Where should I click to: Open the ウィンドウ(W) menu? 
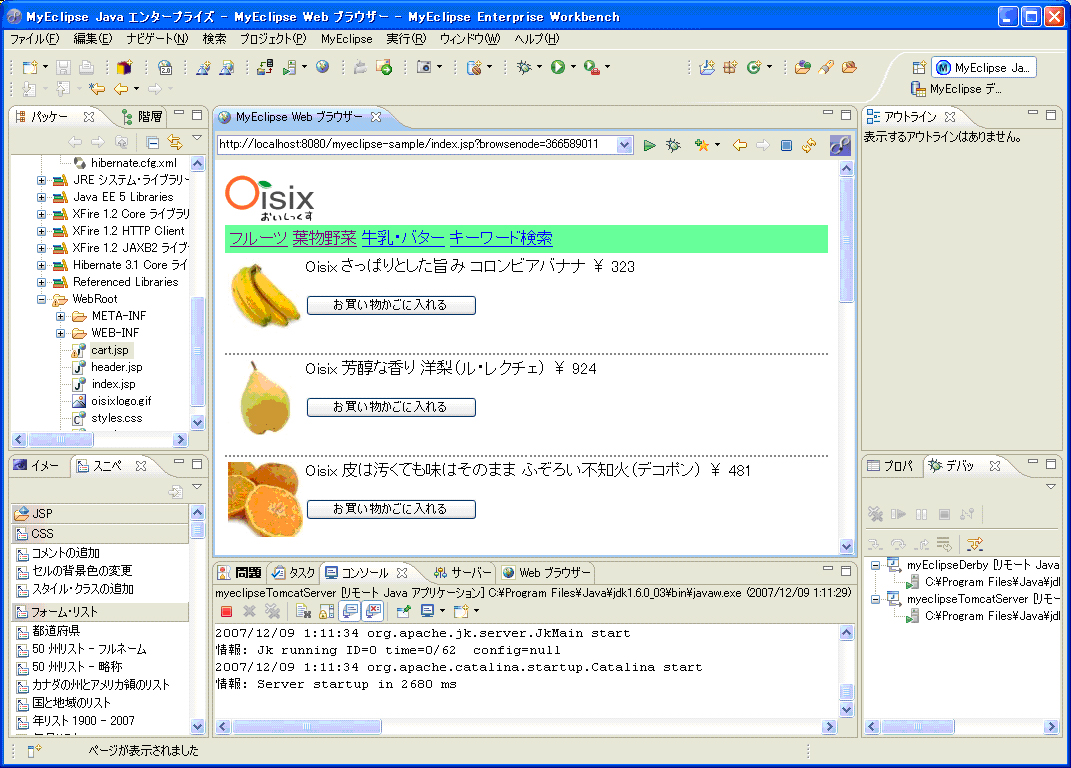[x=470, y=39]
